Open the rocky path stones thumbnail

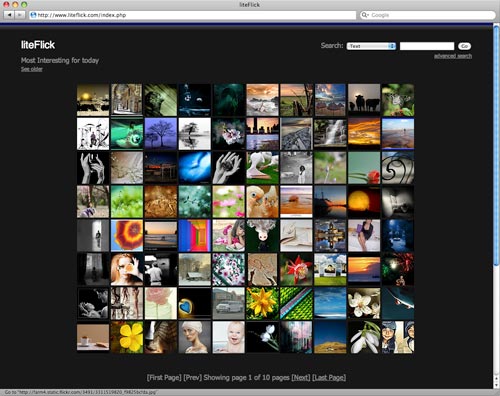[296, 134]
